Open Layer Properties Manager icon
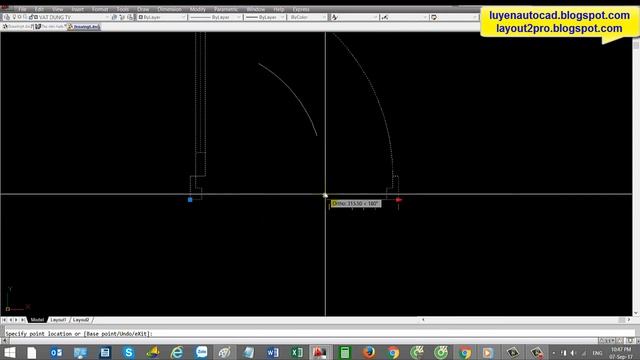This screenshot has width=640, height=360. [x=7, y=17]
